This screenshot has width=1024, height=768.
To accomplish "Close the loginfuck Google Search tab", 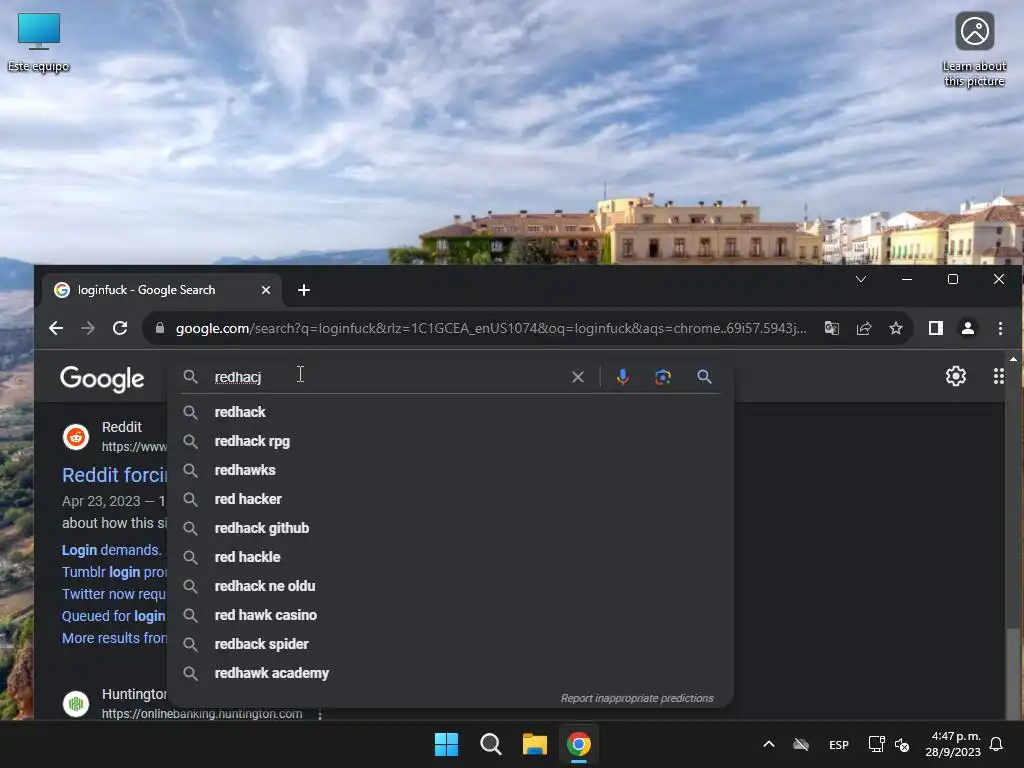I will point(266,290).
